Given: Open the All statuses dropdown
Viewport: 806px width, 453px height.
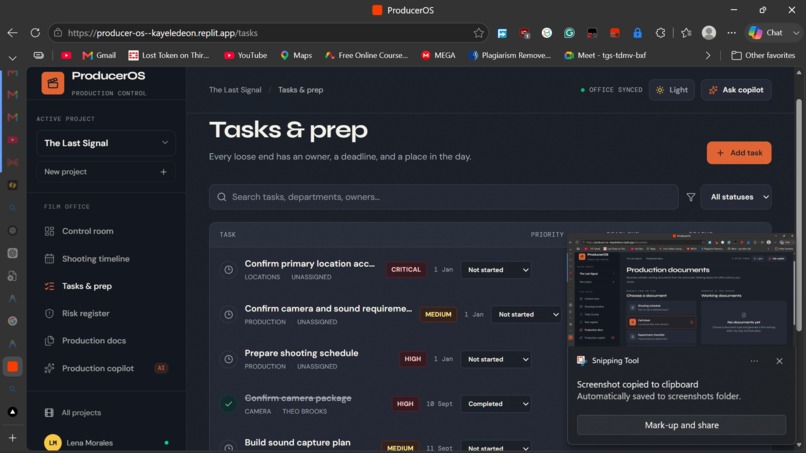Looking at the screenshot, I should 736,197.
